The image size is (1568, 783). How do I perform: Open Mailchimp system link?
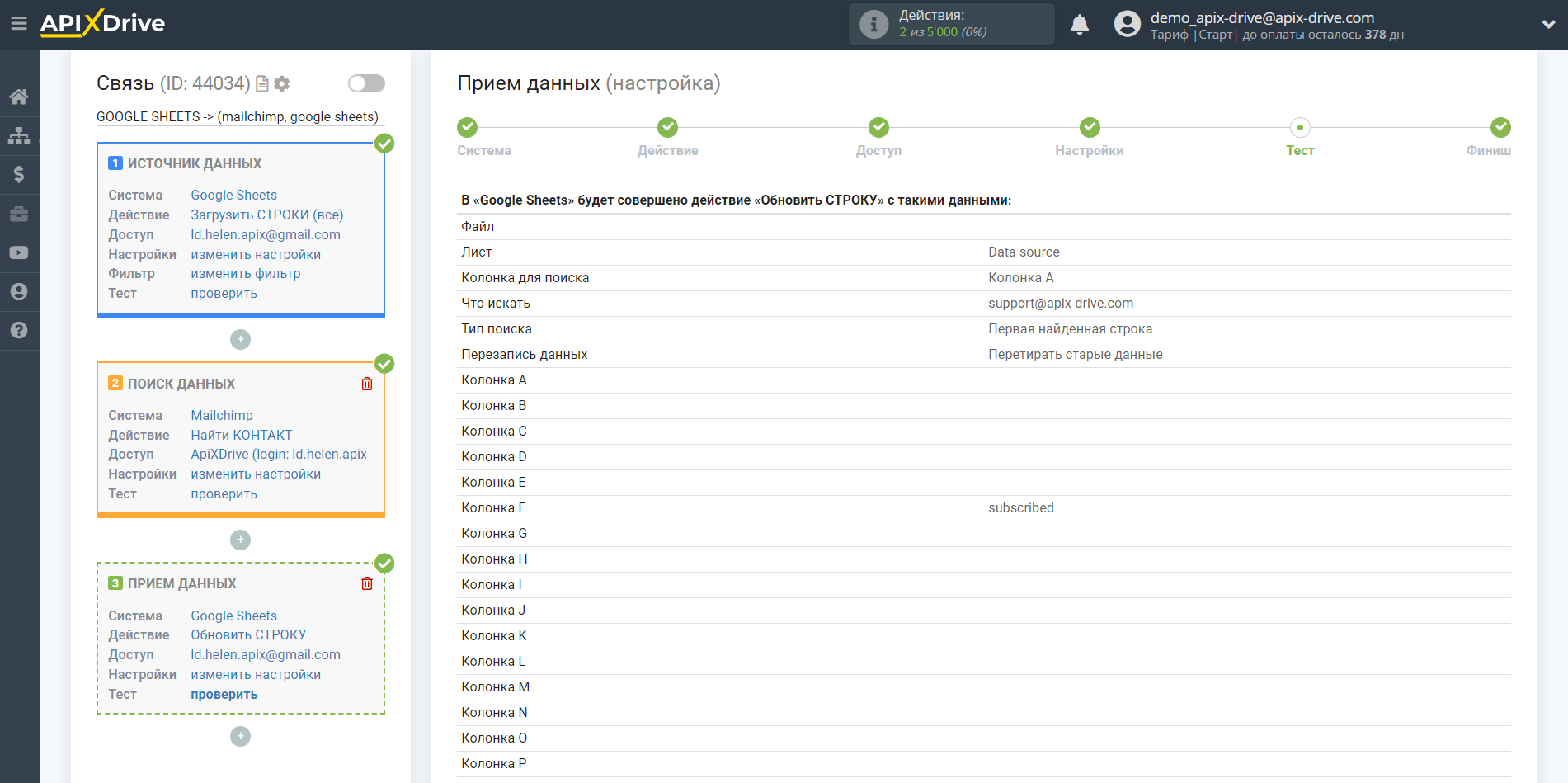pos(222,415)
